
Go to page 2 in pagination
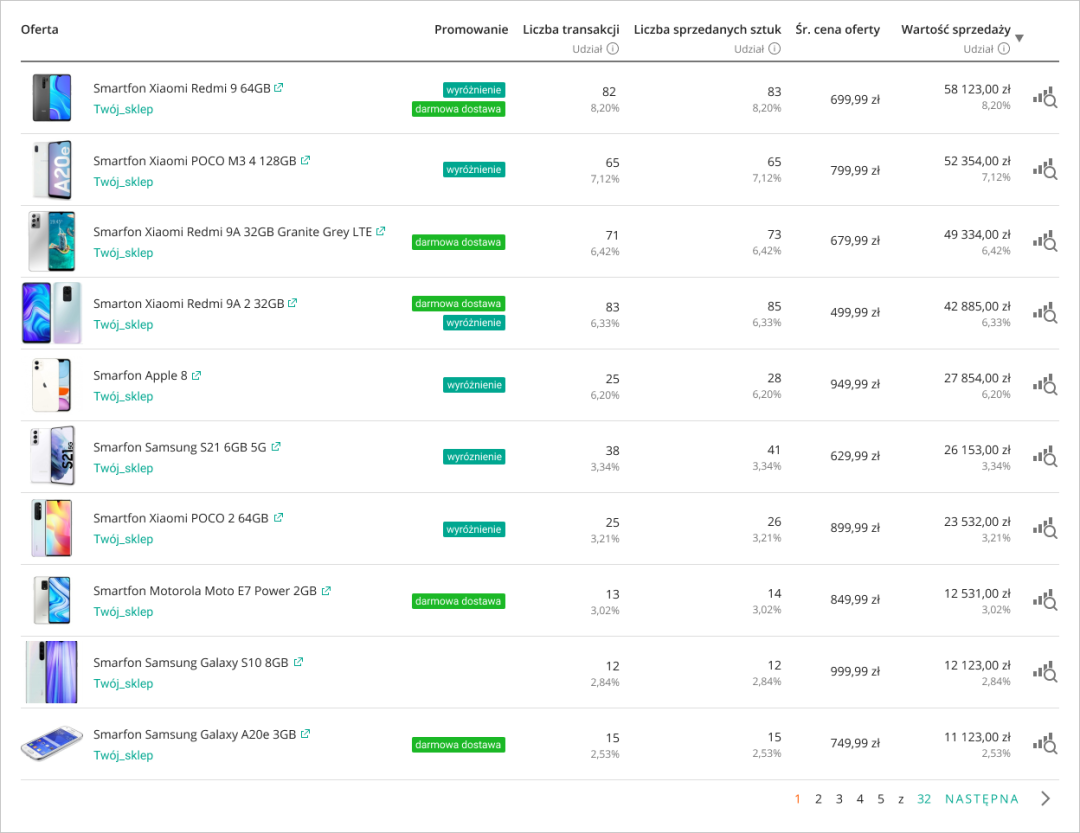pos(818,799)
